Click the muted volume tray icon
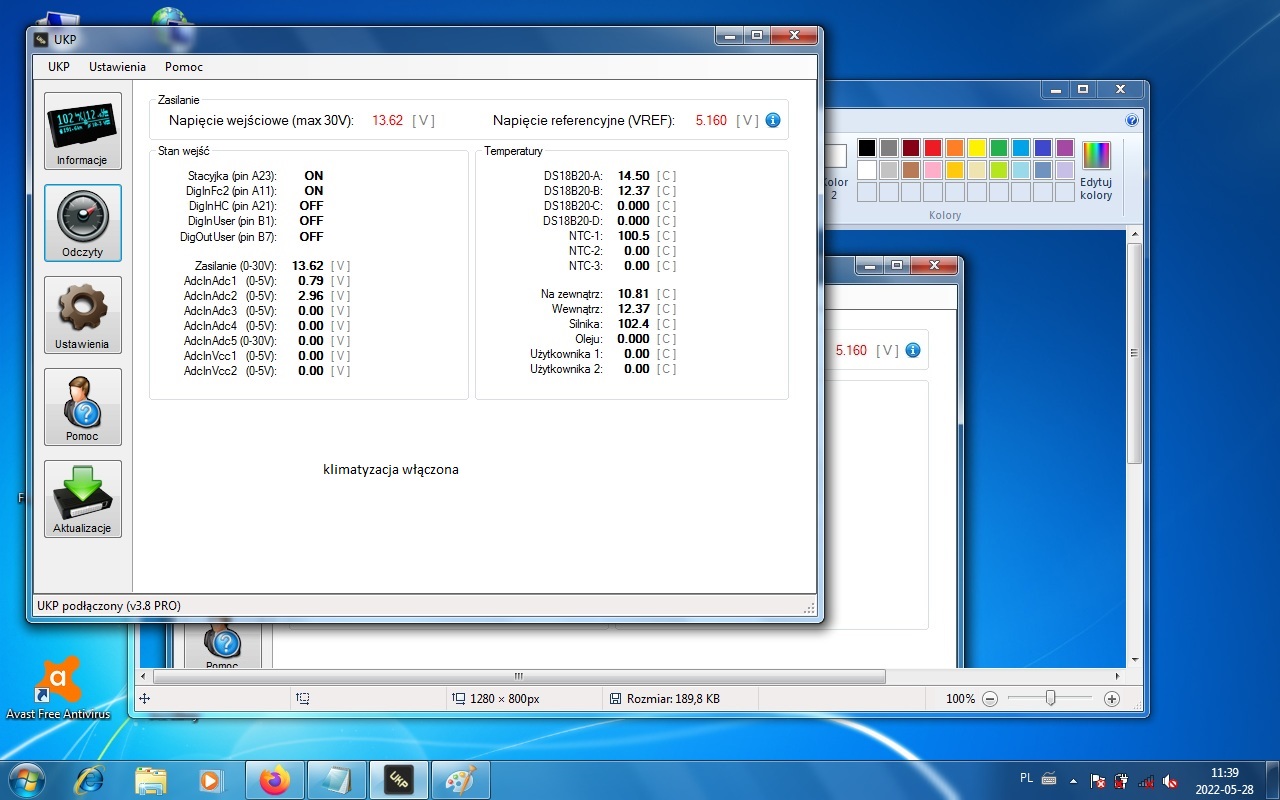The height and width of the screenshot is (800, 1280). tap(1170, 780)
